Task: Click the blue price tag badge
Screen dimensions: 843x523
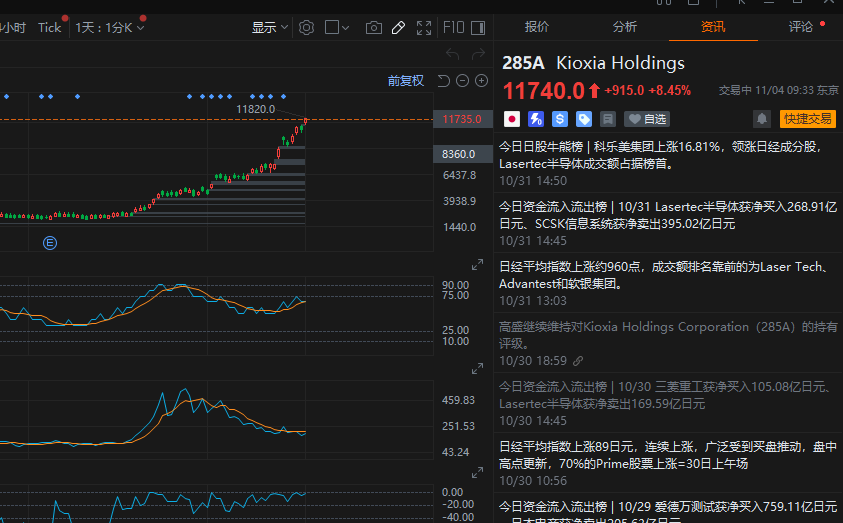Action: point(584,119)
